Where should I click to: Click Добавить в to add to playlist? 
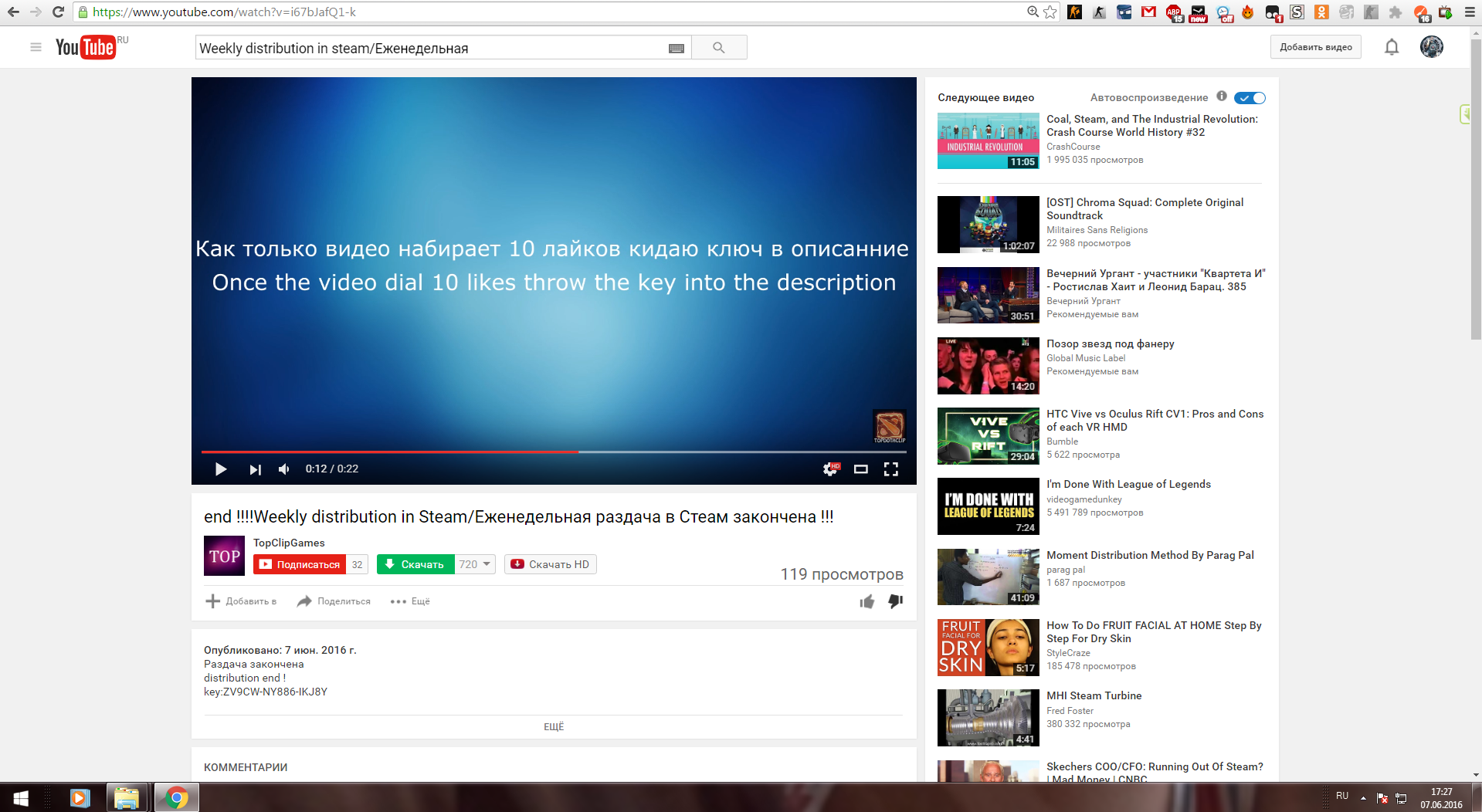241,601
